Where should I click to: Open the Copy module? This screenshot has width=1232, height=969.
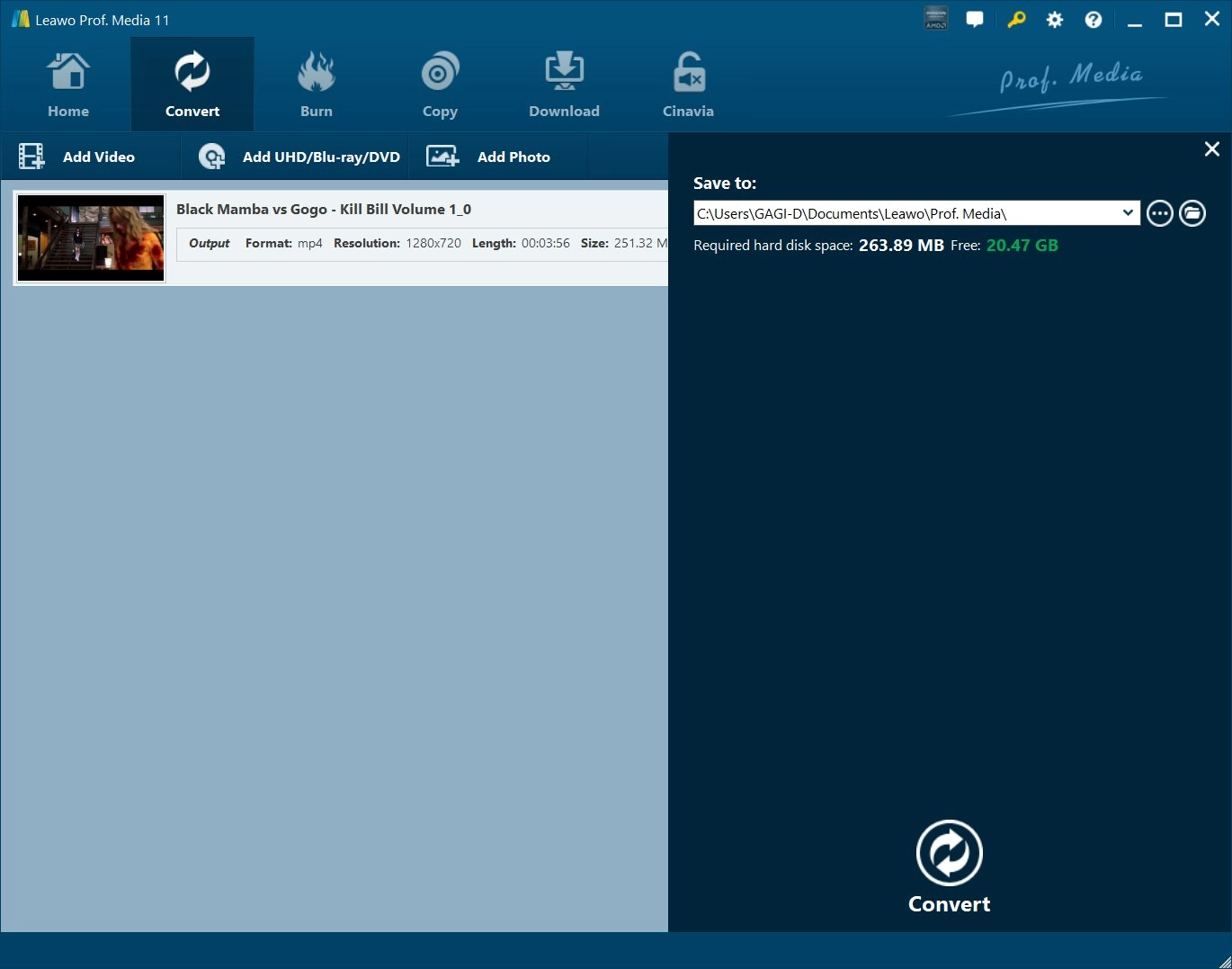(440, 85)
